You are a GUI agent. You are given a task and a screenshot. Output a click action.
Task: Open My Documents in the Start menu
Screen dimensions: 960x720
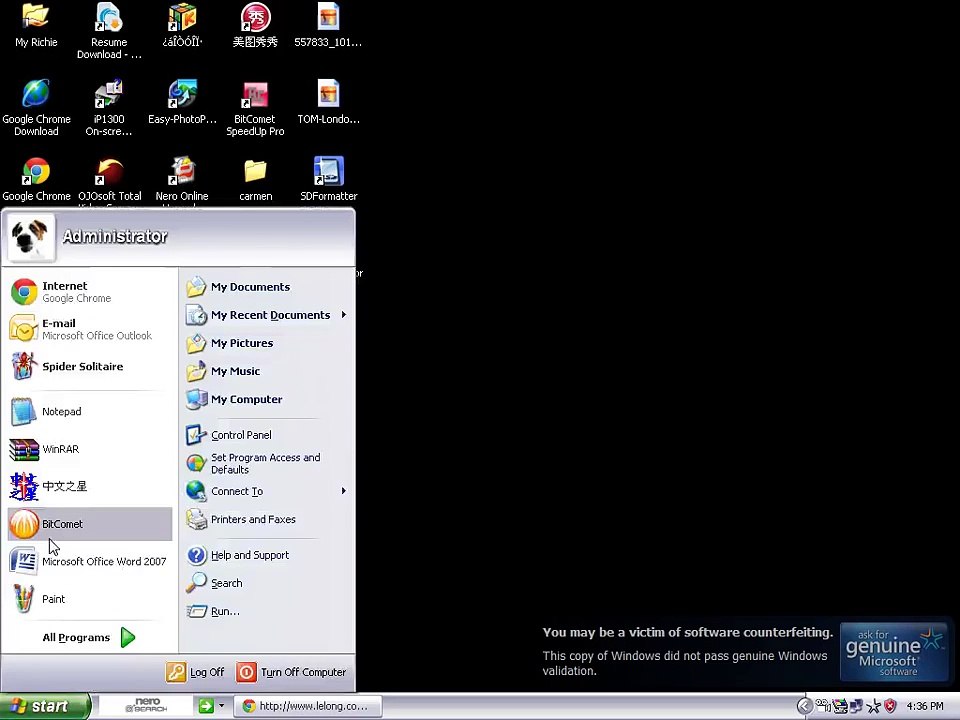pos(267,287)
